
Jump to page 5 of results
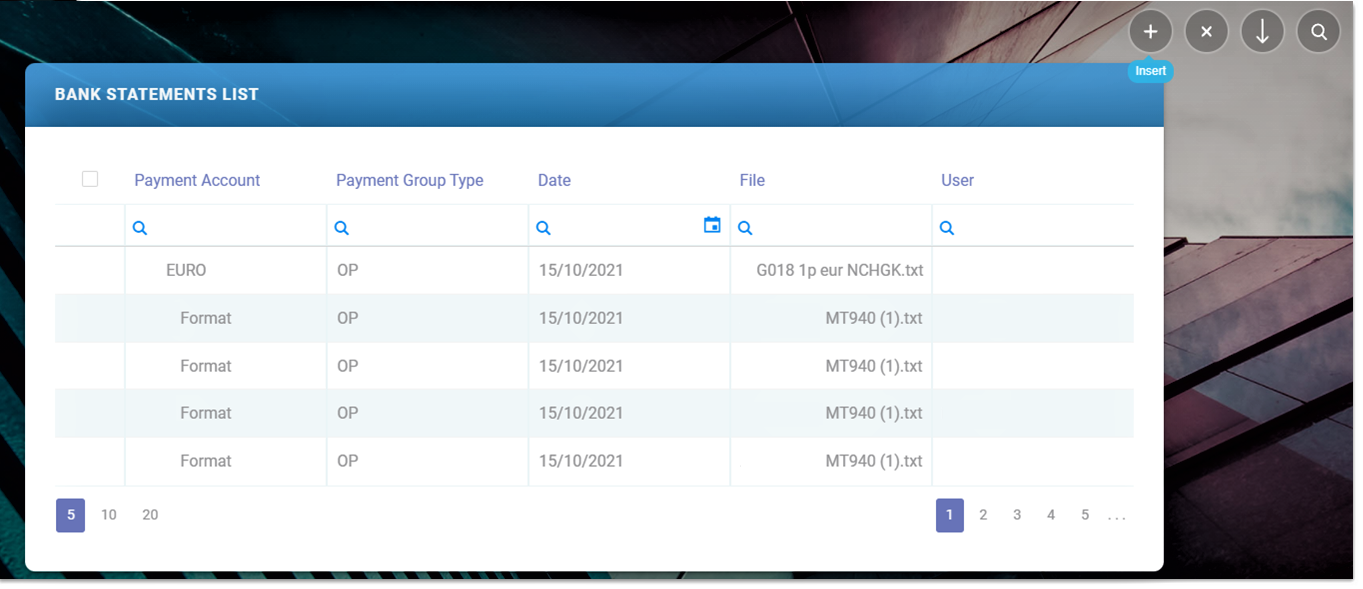(x=1085, y=515)
